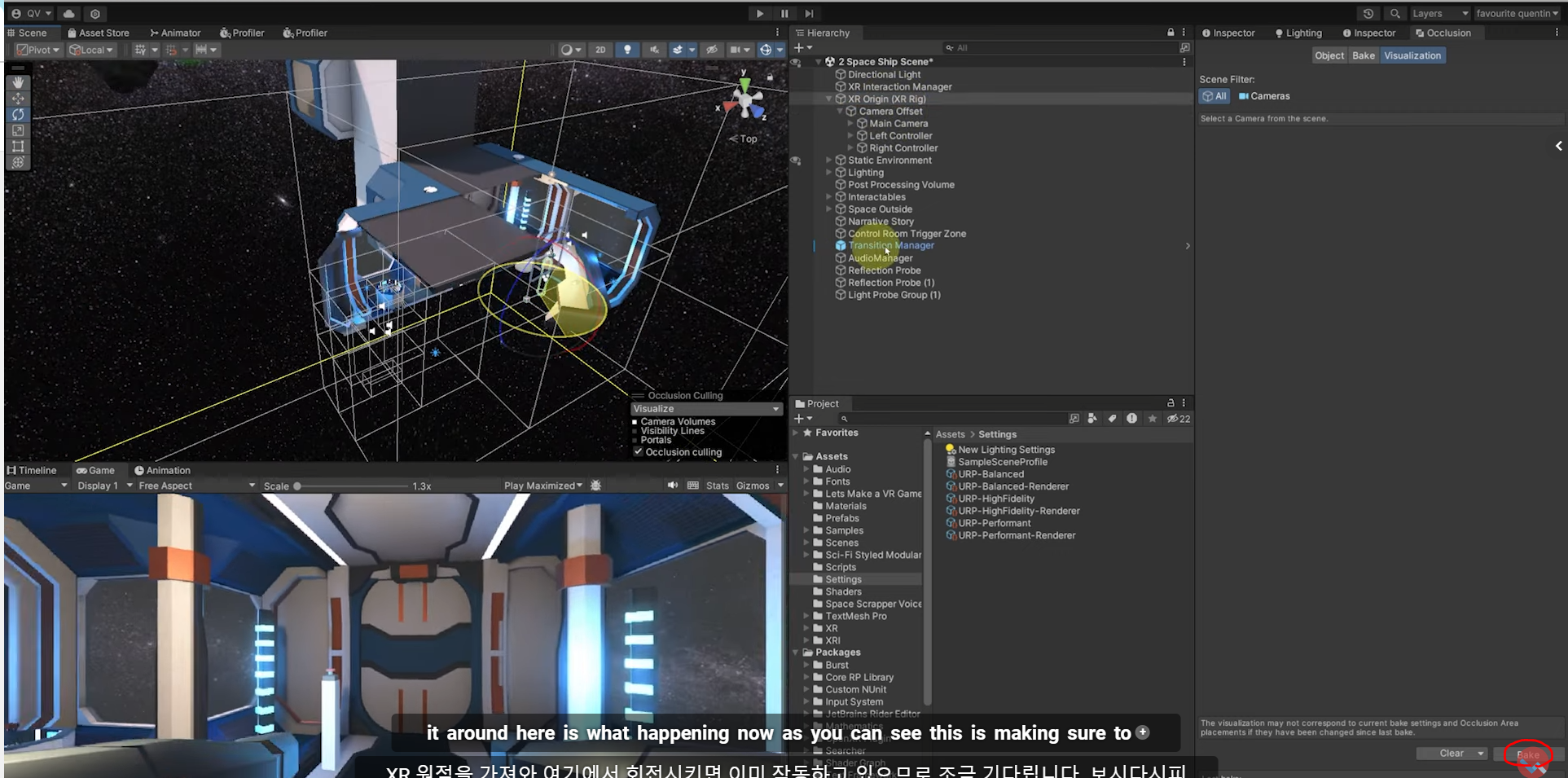This screenshot has height=778, width=1568.
Task: Toggle scene effects (skybox, fog)
Action: [677, 50]
